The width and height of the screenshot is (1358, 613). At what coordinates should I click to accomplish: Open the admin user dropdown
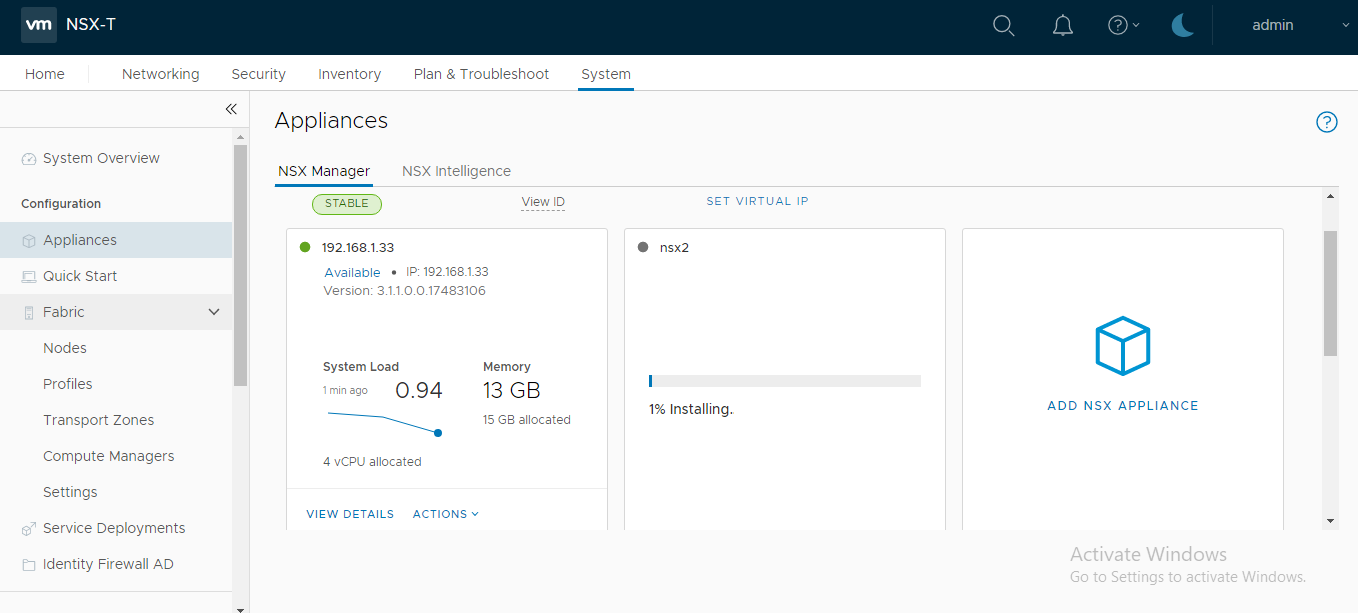1300,26
